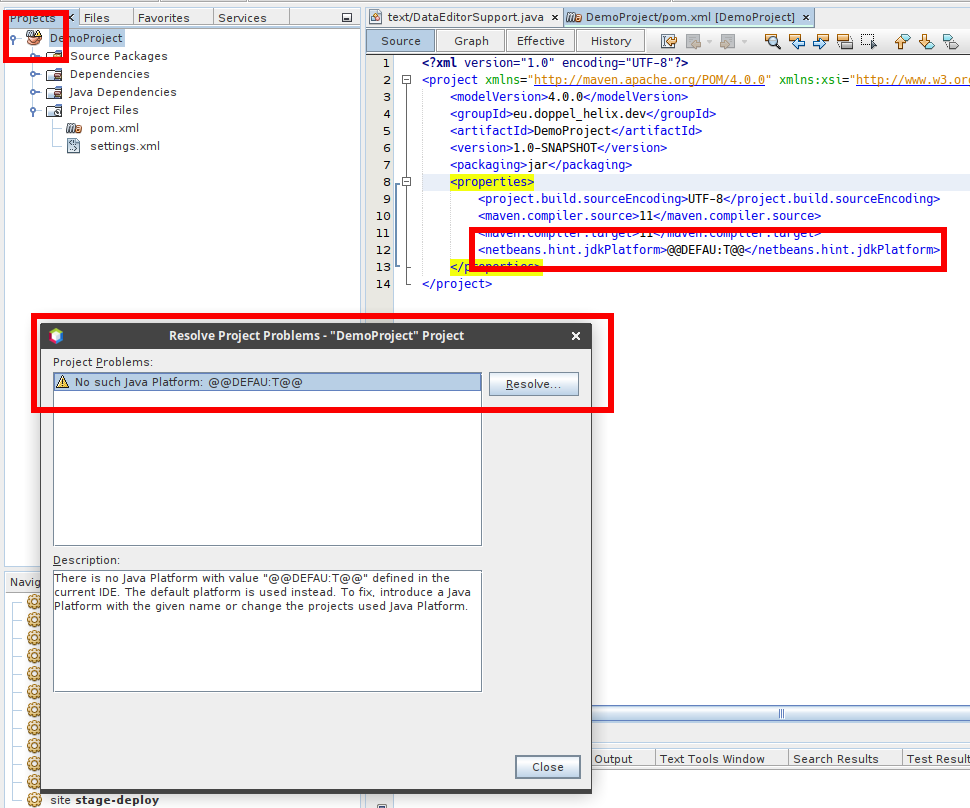Open the History view of pom.xml
970x808 pixels.
[x=611, y=41]
